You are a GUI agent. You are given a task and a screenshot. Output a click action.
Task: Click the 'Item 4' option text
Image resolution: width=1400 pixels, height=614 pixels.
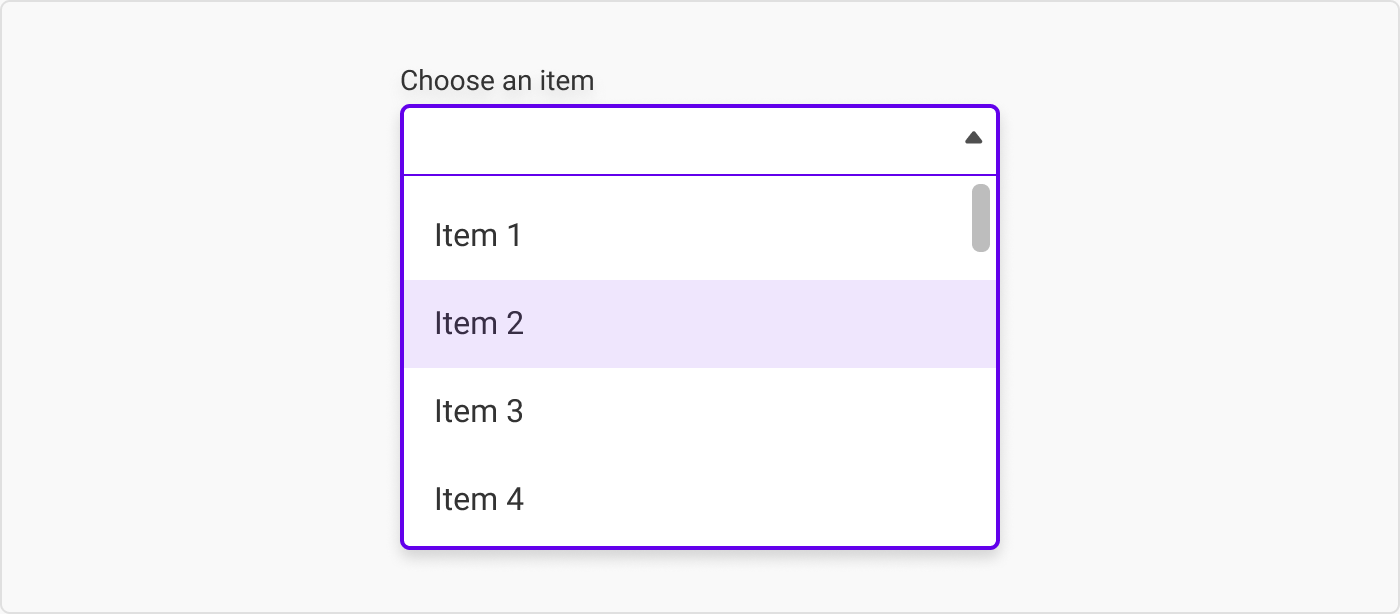479,499
